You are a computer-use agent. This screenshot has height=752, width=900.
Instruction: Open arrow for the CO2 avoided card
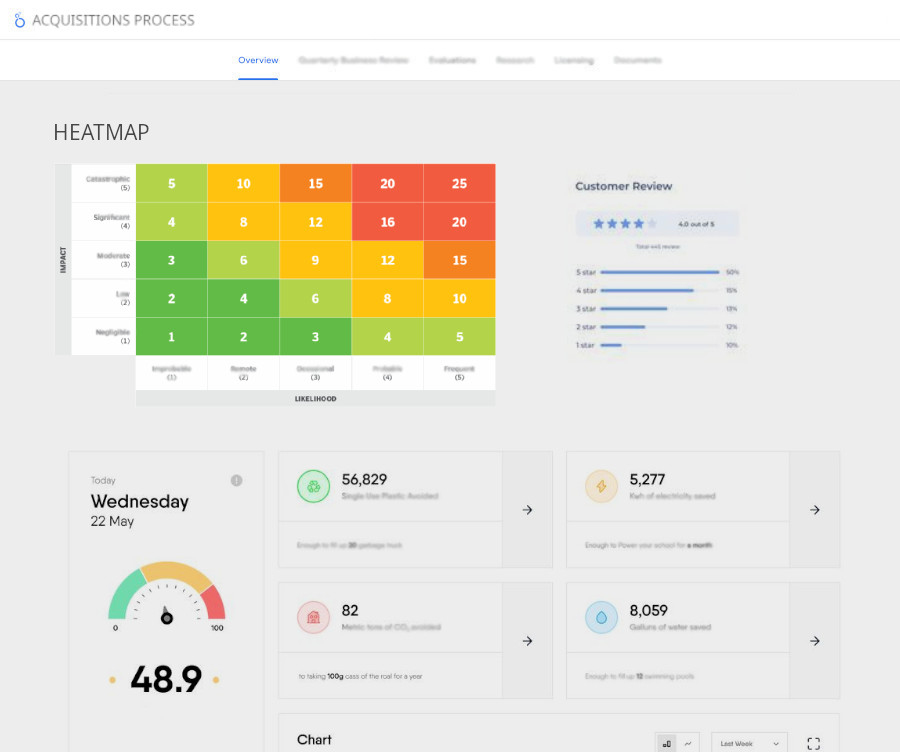coord(527,641)
